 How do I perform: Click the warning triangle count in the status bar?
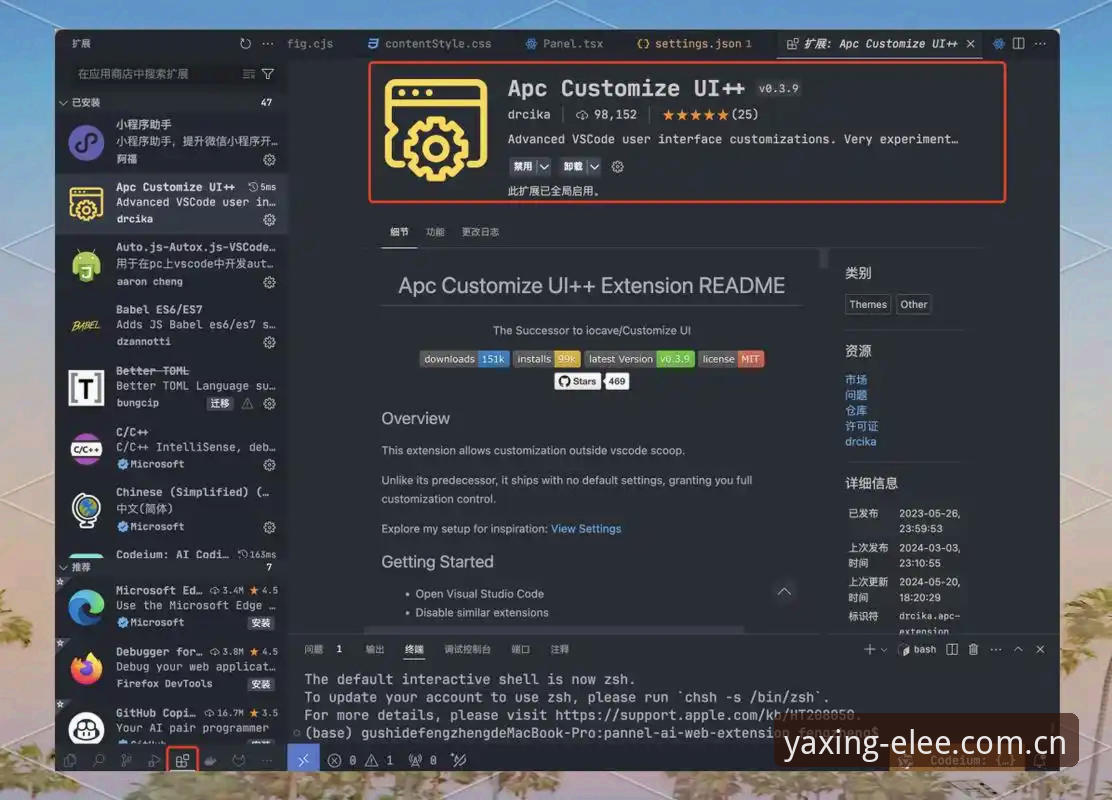pyautogui.click(x=379, y=760)
